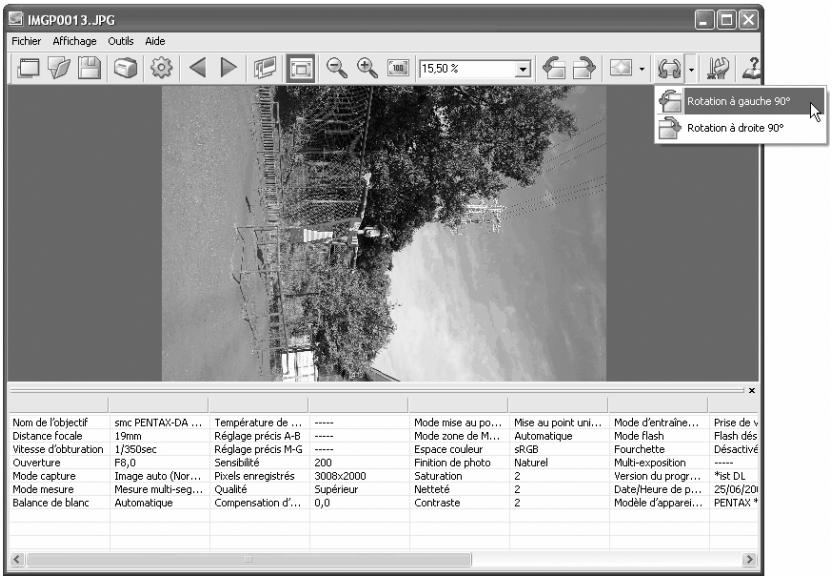Click the Multi-exposition label
The height and width of the screenshot is (576, 832).
pos(649,462)
